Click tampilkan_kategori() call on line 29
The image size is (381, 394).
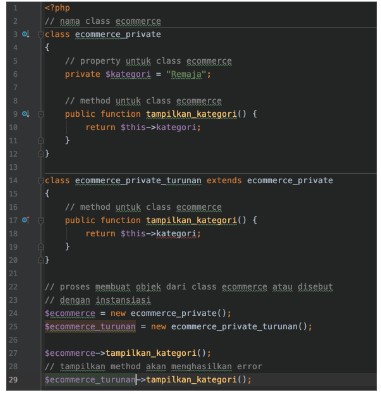click(x=197, y=380)
